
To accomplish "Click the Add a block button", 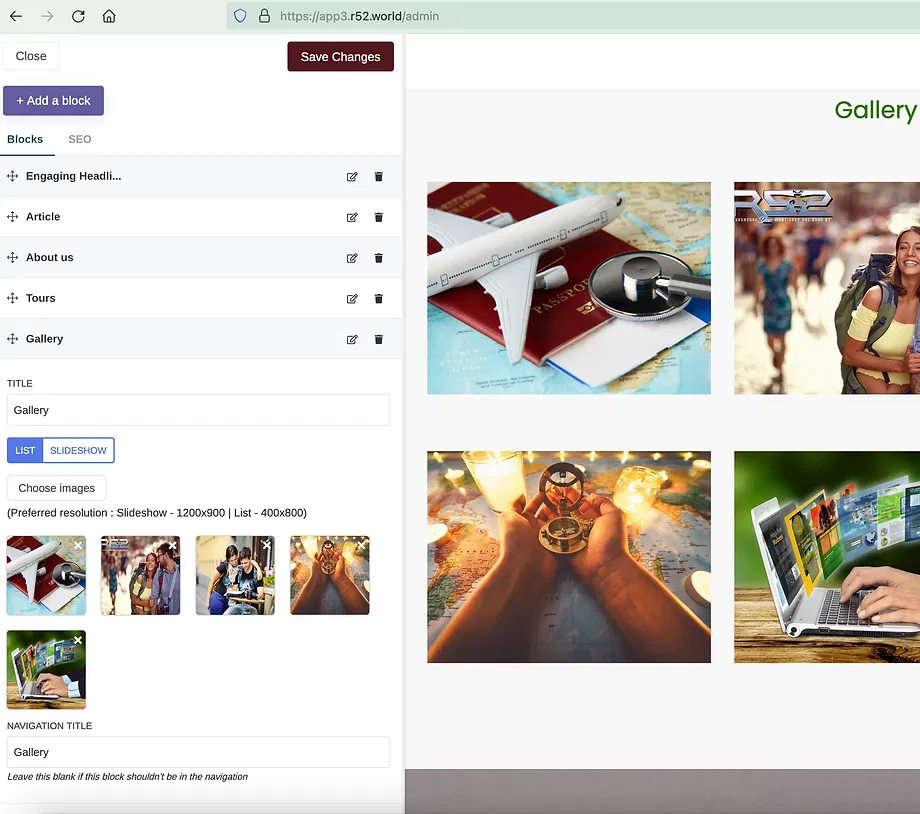I will 54,101.
